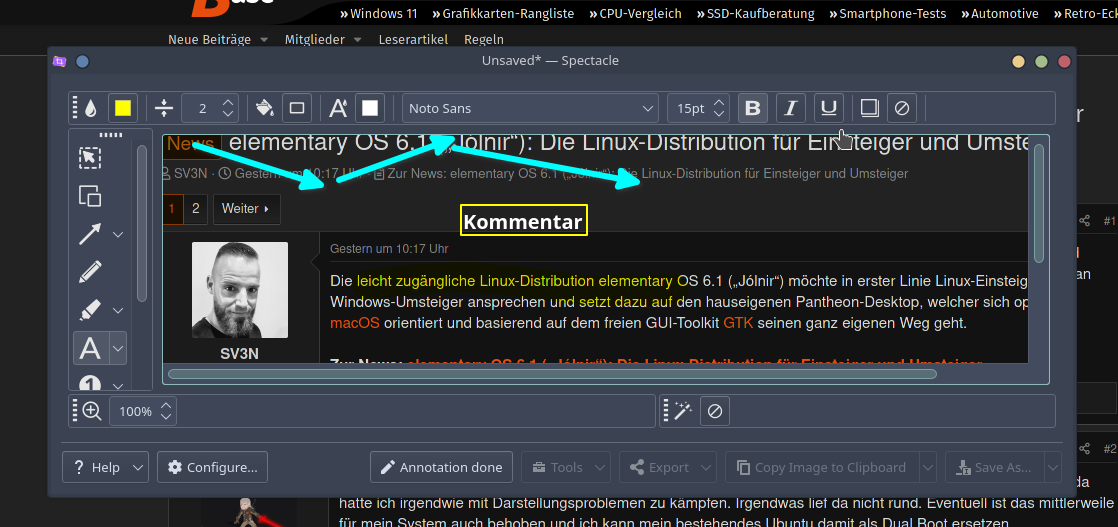Expand the Text tool options chevron
This screenshot has width=1118, height=527.
[x=118, y=349]
